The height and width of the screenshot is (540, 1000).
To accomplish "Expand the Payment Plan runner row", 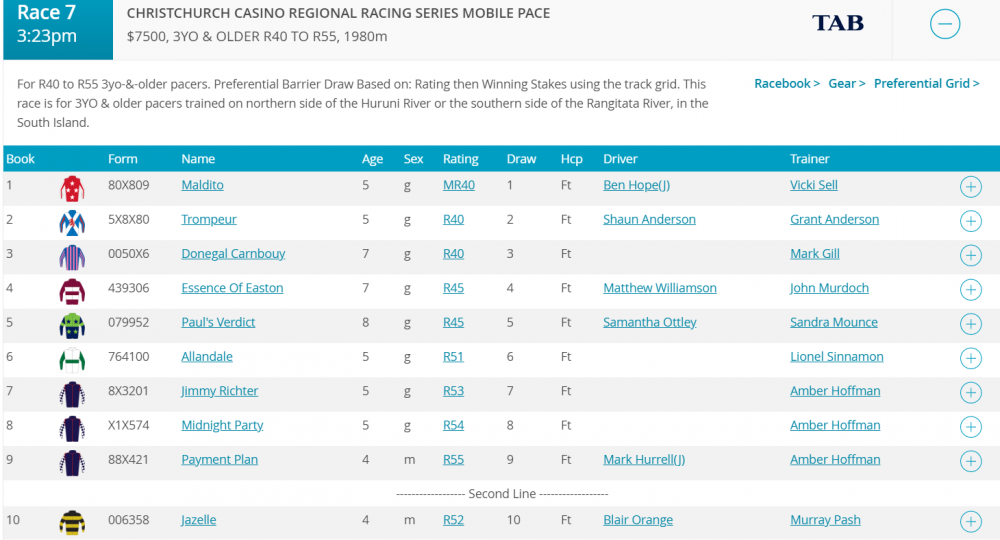I will (970, 461).
